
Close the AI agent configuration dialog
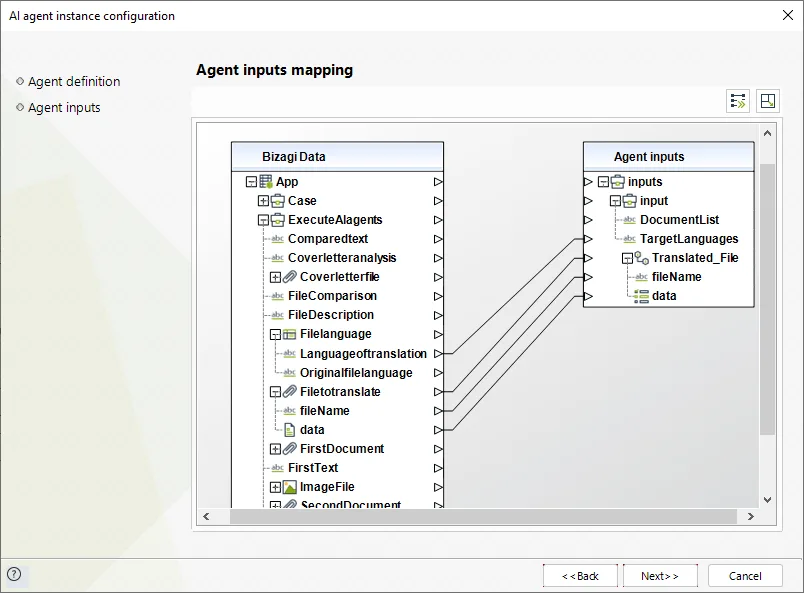point(788,15)
